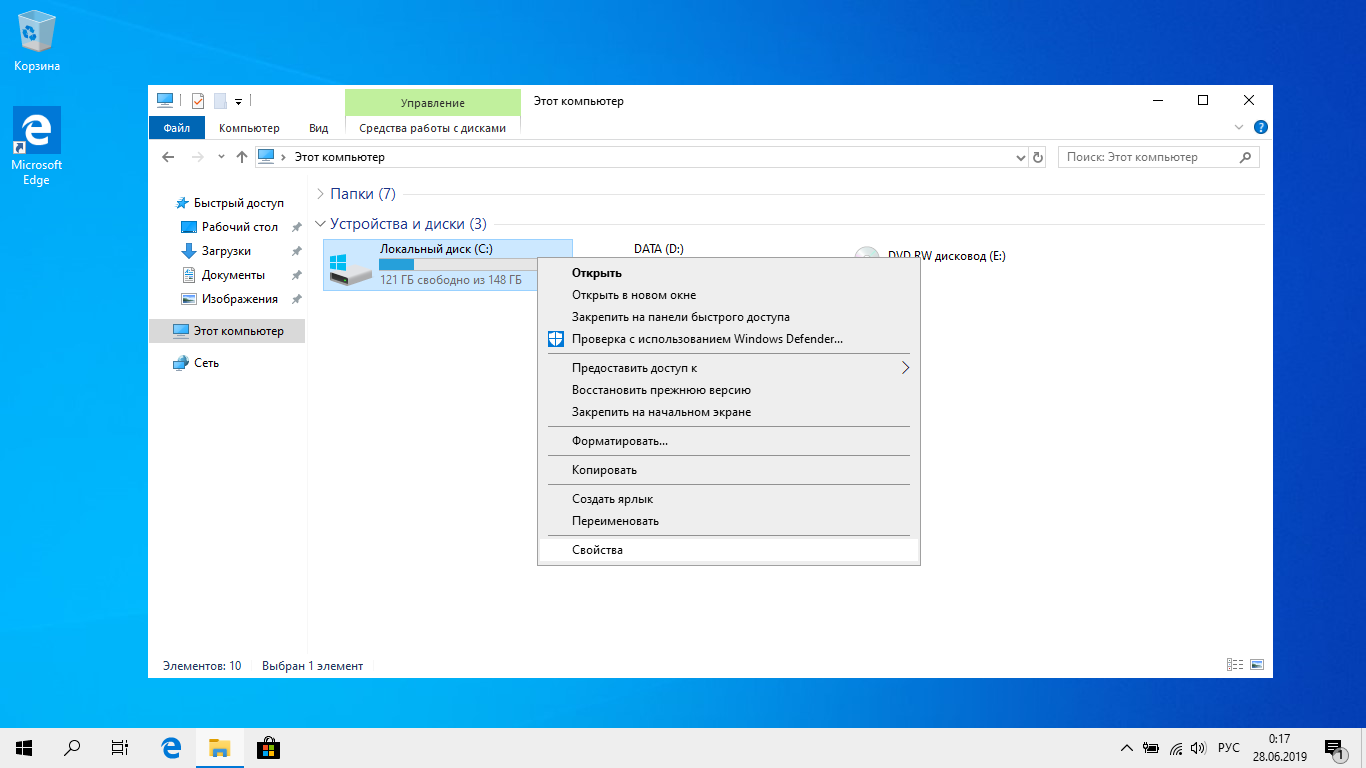Click the Back navigation arrow
Screen dimensions: 1366x768
pyautogui.click(x=168, y=157)
